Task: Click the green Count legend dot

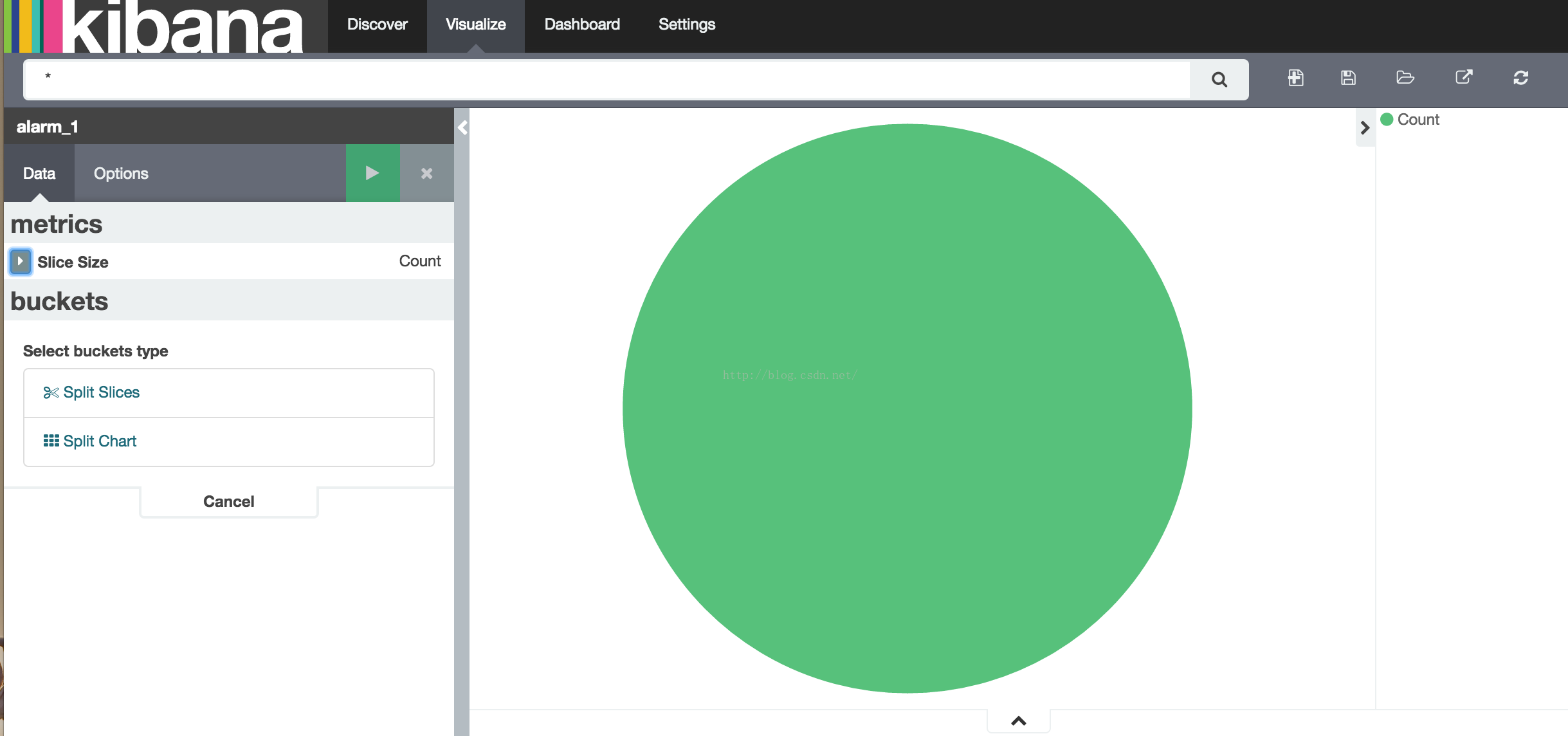Action: 1387,119
